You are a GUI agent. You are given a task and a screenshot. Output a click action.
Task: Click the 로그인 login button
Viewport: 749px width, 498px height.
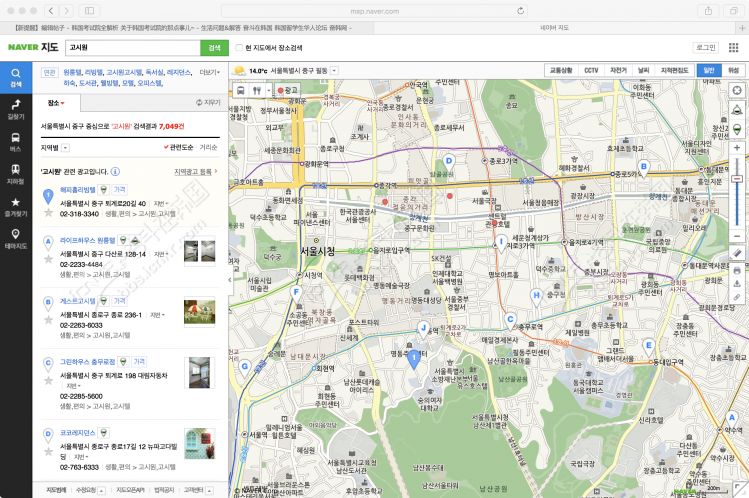pyautogui.click(x=706, y=47)
